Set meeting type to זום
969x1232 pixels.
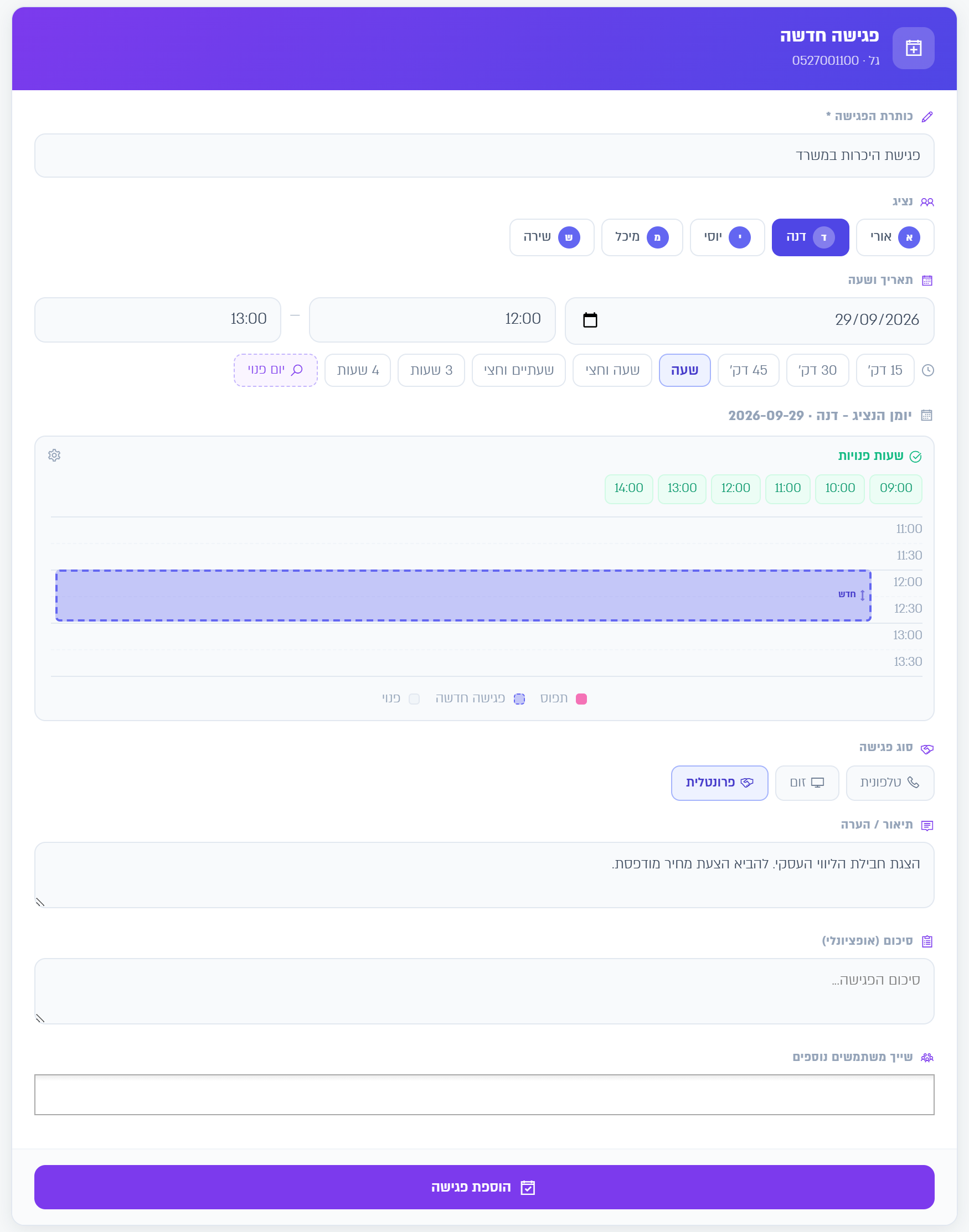pyautogui.click(x=807, y=783)
